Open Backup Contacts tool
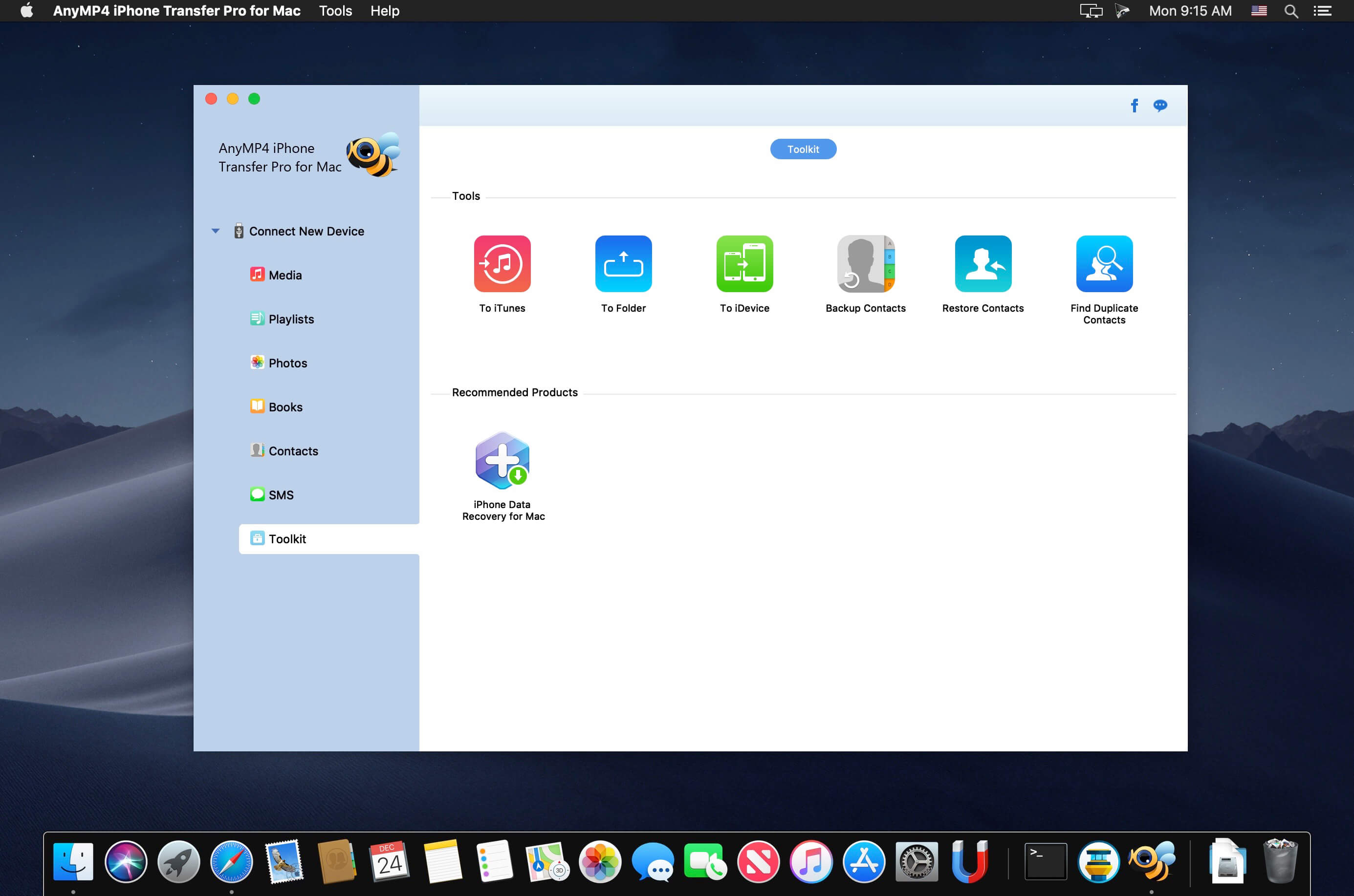 [x=865, y=263]
